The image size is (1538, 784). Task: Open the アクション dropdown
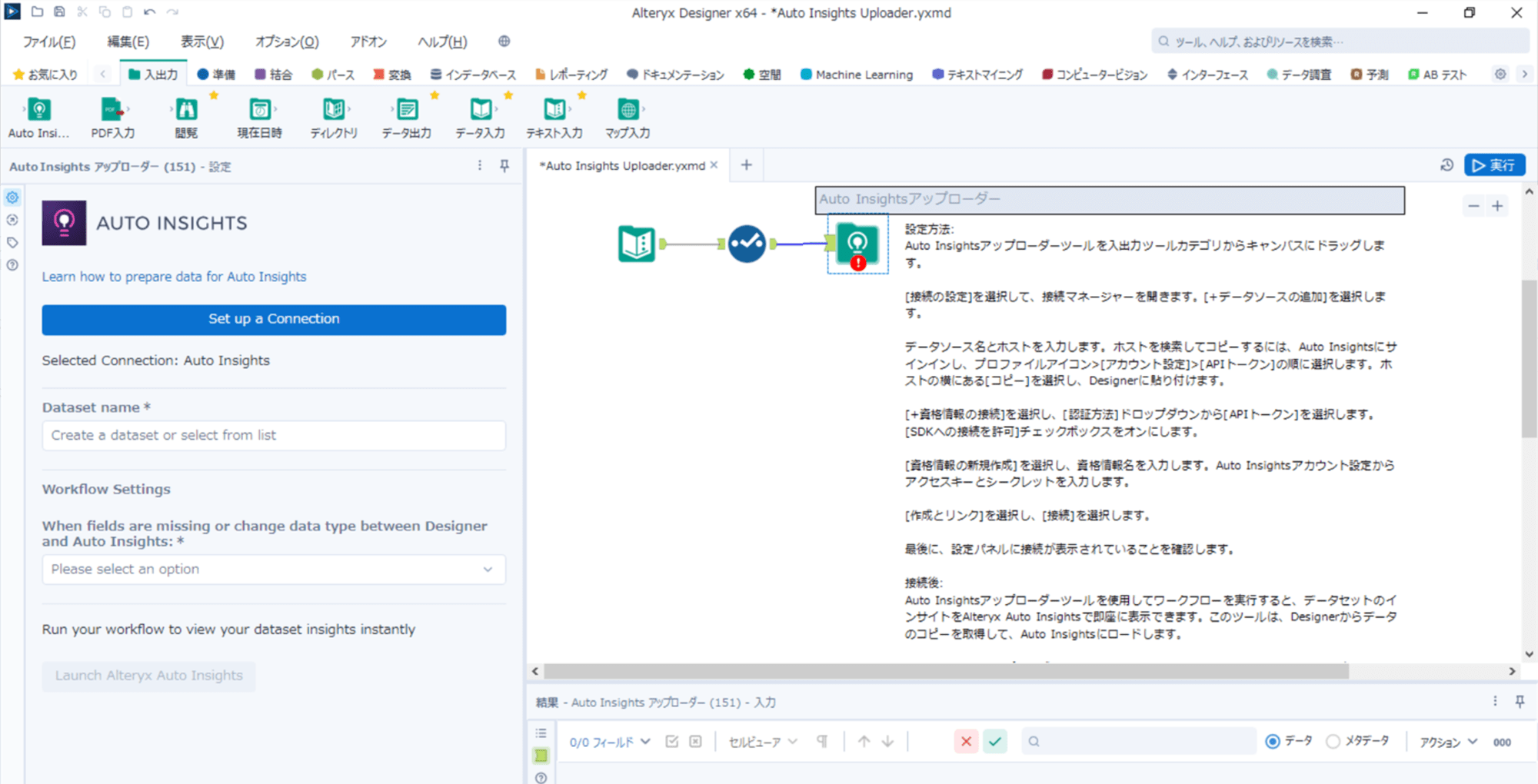point(1448,742)
